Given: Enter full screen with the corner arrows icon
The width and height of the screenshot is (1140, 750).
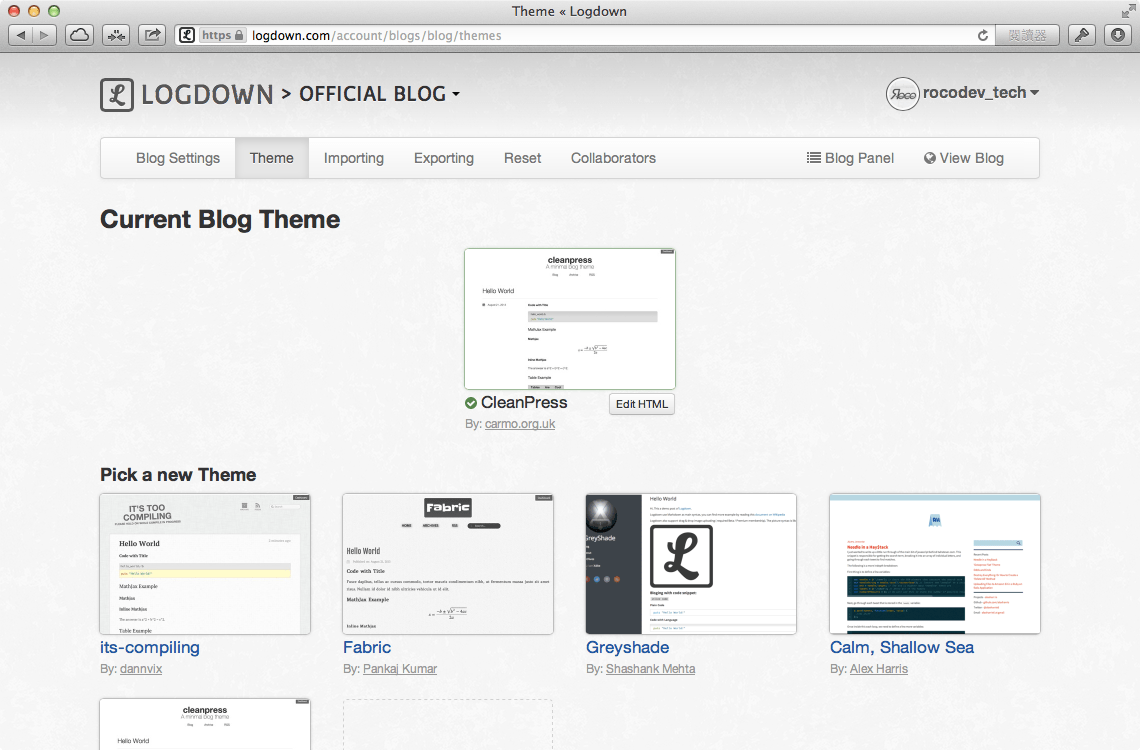Looking at the screenshot, I should [1128, 11].
